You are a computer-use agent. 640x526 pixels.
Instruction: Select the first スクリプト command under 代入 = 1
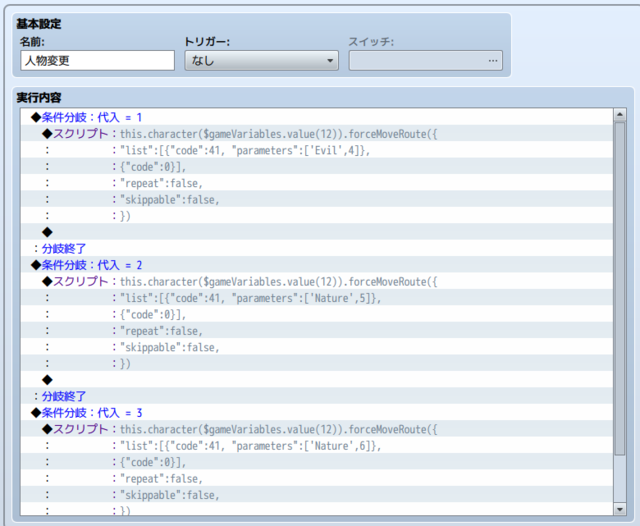317,134
